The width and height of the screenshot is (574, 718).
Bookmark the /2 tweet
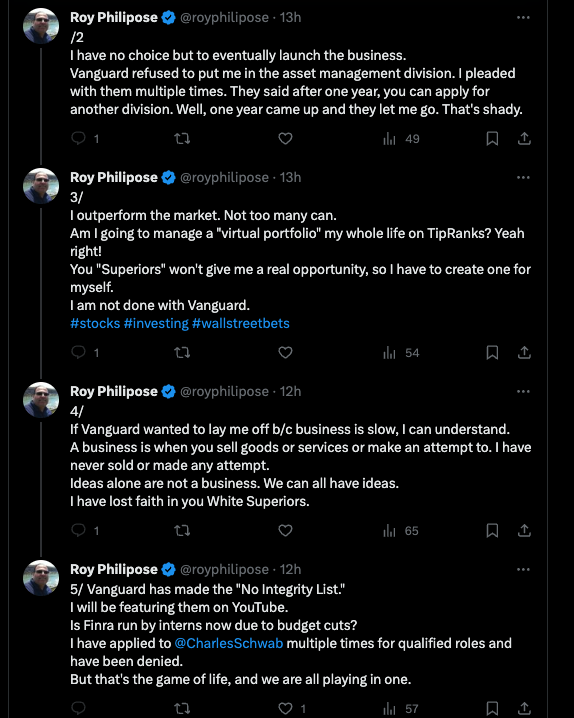click(492, 138)
